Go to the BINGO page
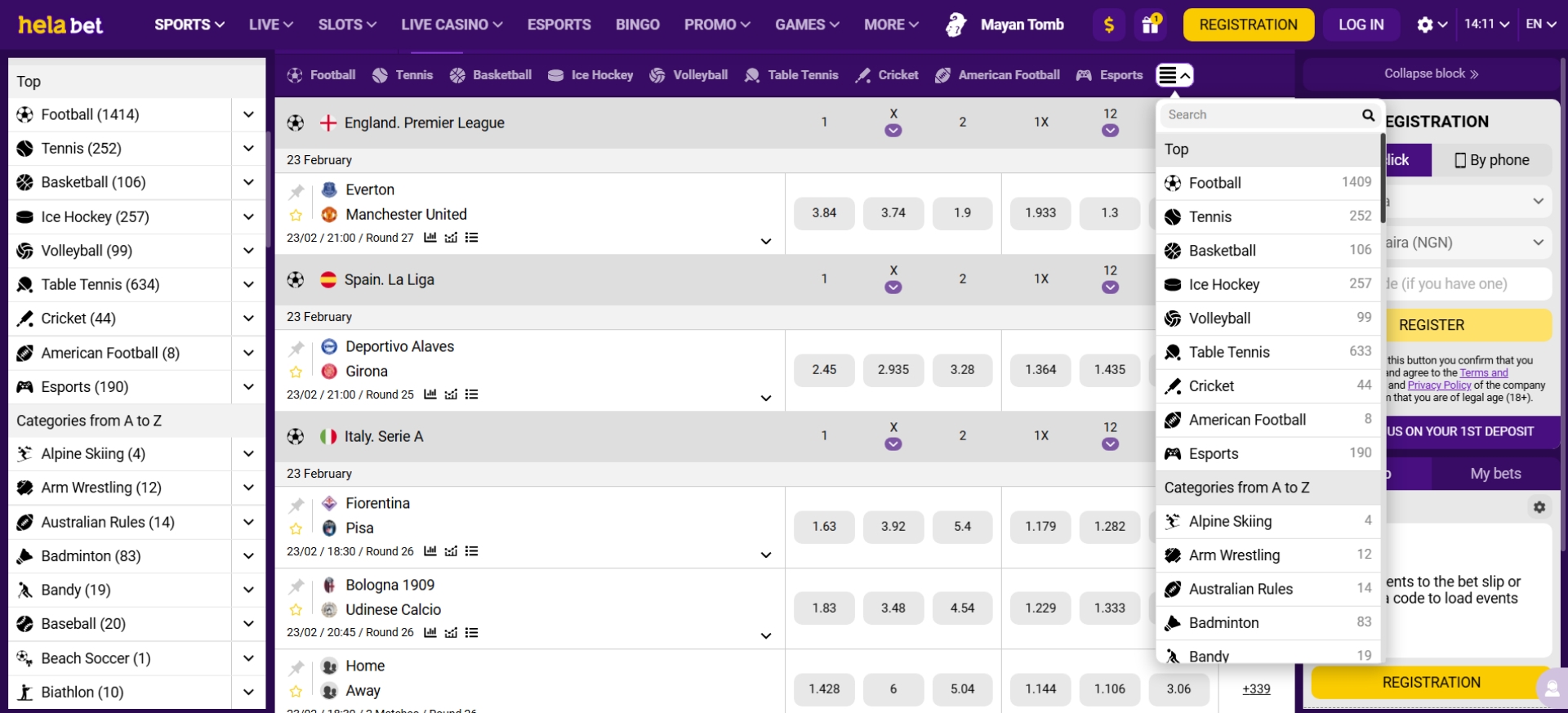This screenshot has width=1568, height=713. point(638,25)
